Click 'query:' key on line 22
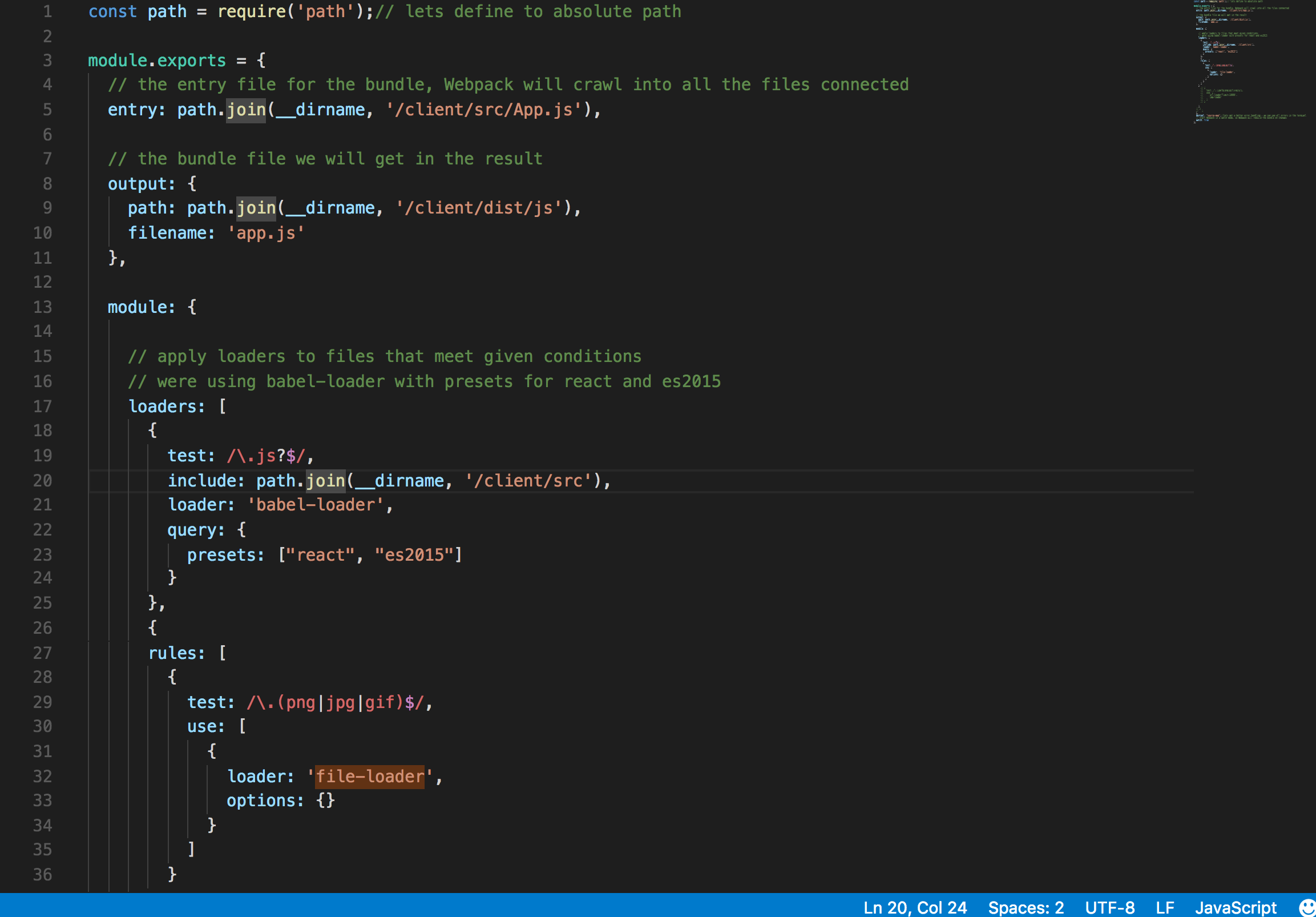1316x917 pixels. (x=196, y=530)
